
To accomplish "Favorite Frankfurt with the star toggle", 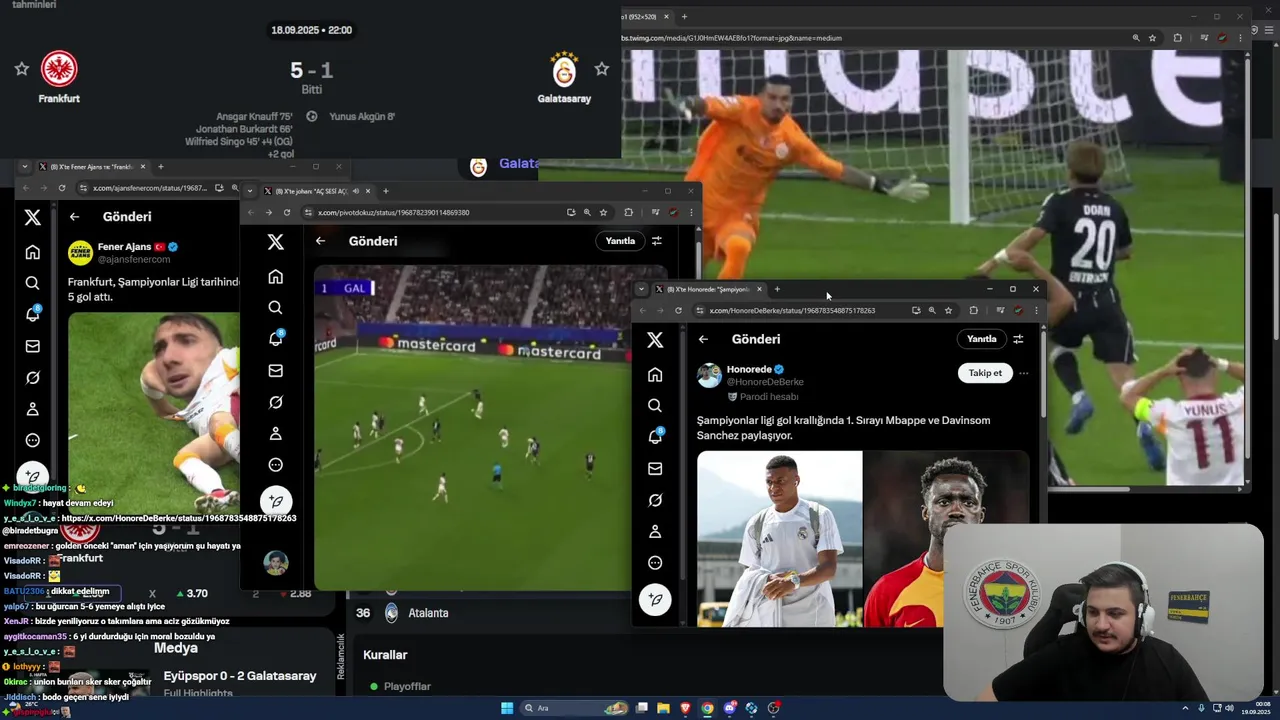I will pyautogui.click(x=21, y=69).
